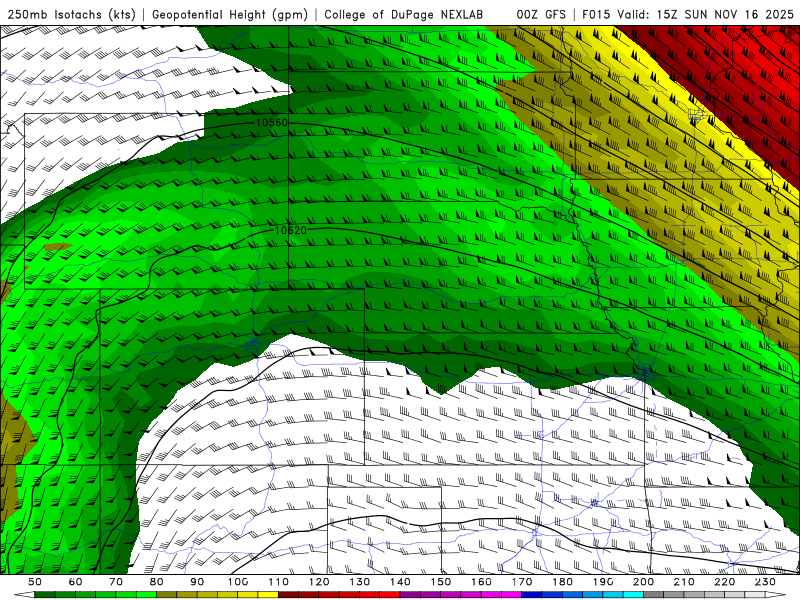The image size is (800, 600).
Task: Click the 90 label on the color scale
Action: (x=197, y=582)
